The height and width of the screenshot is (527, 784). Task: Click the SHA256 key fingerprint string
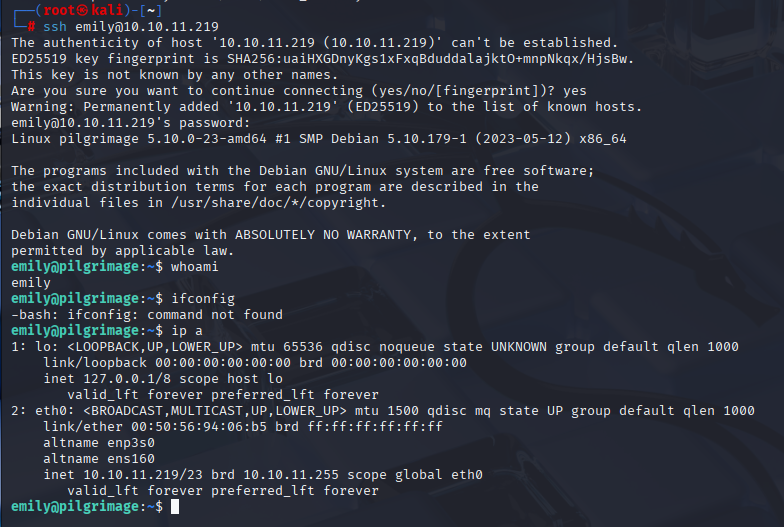[x=456, y=58]
